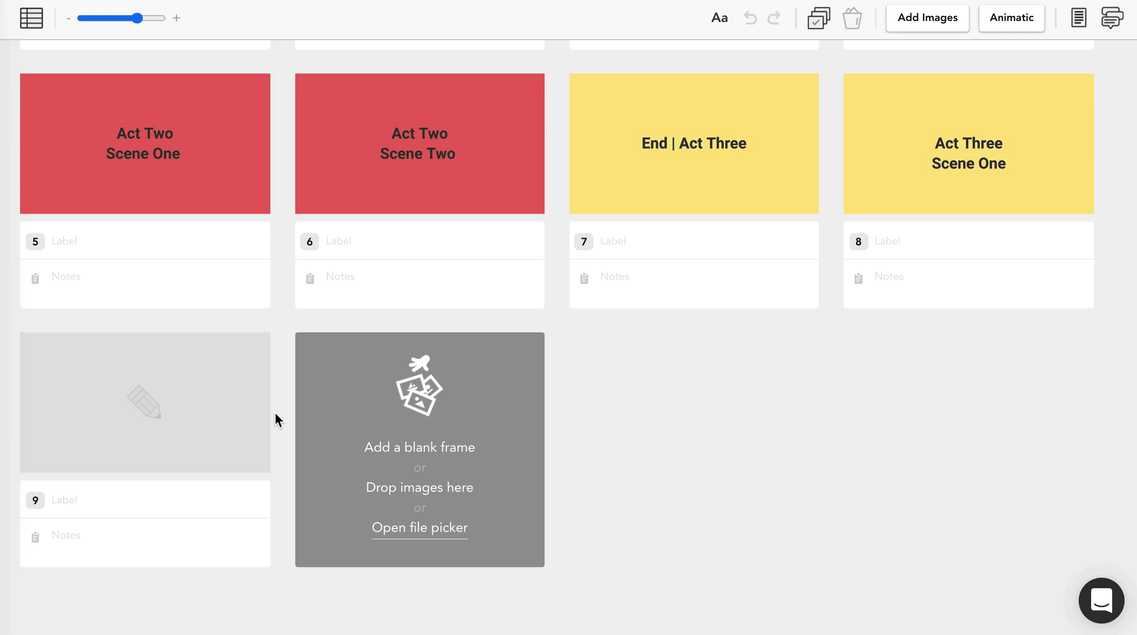Open the chat support widget
The width and height of the screenshot is (1137, 635).
[x=1101, y=600]
